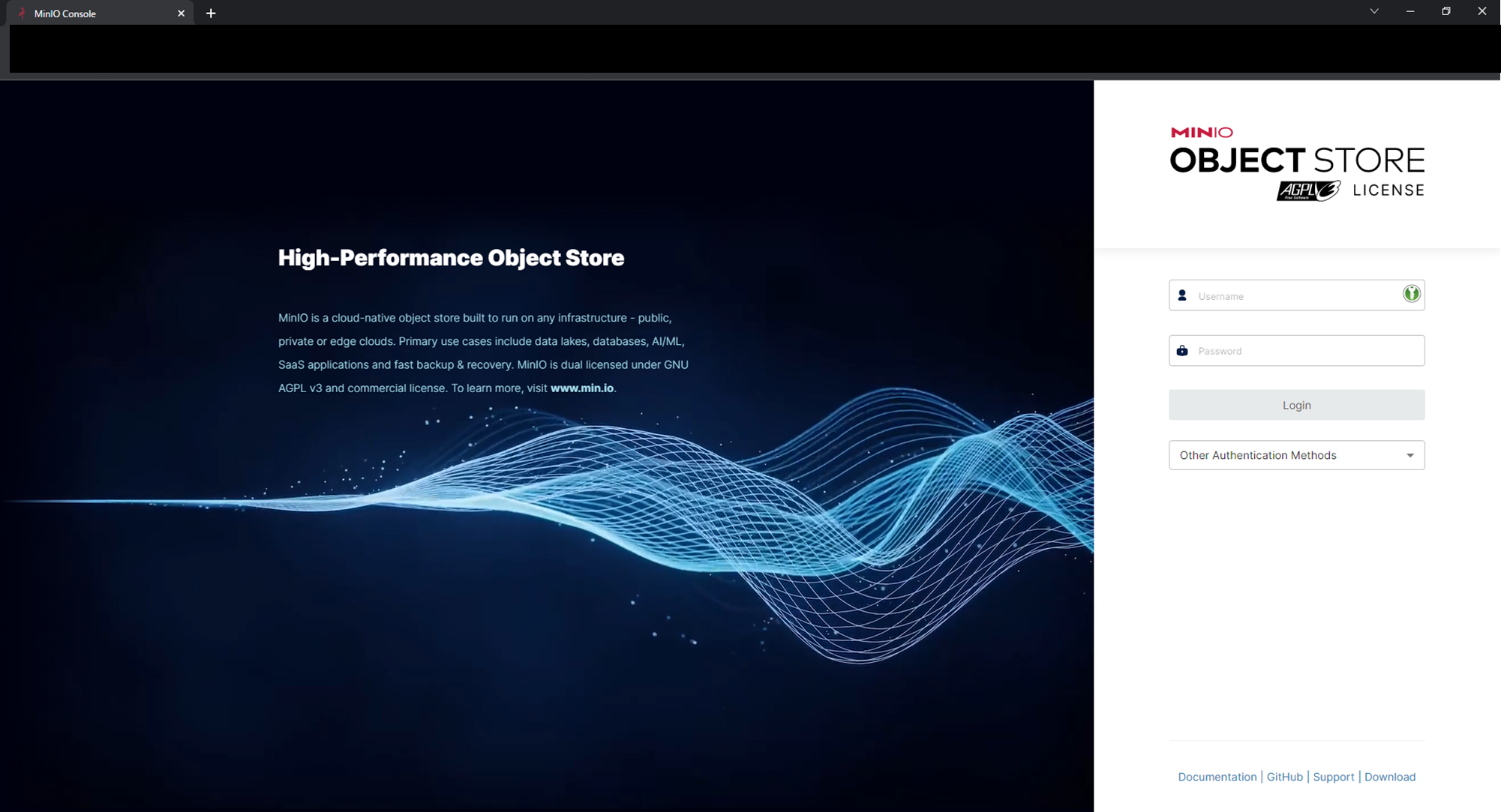The width and height of the screenshot is (1501, 812).
Task: Open the tab search chevron in title bar
Action: tap(1374, 11)
